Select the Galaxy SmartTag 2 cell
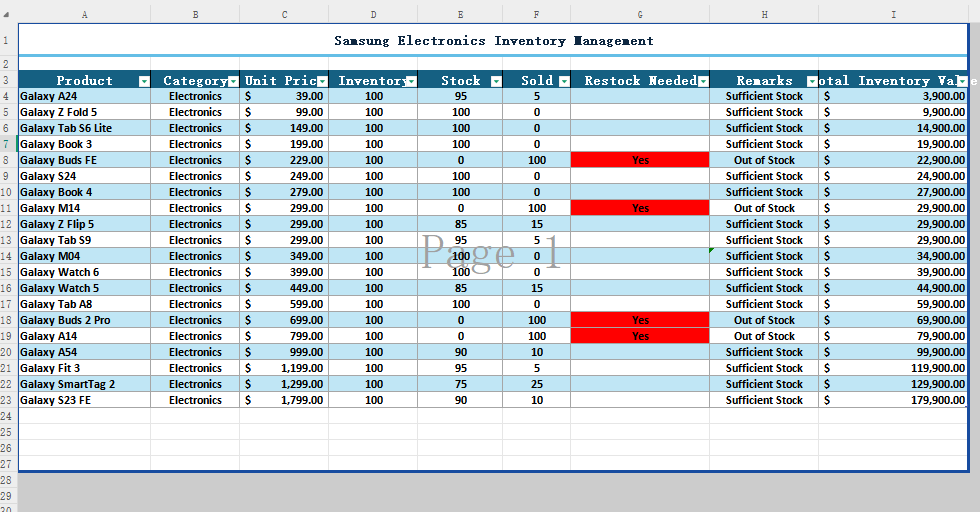The height and width of the screenshot is (512, 980). (84, 384)
